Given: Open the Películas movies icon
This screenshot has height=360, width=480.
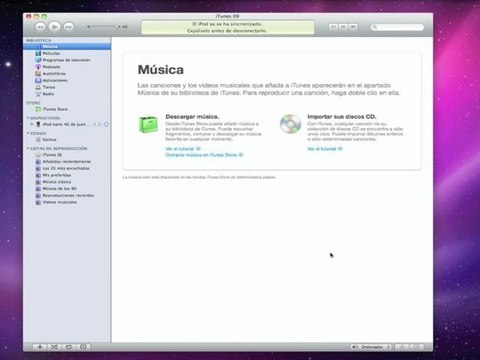Looking at the screenshot, I should pyautogui.click(x=38, y=53).
